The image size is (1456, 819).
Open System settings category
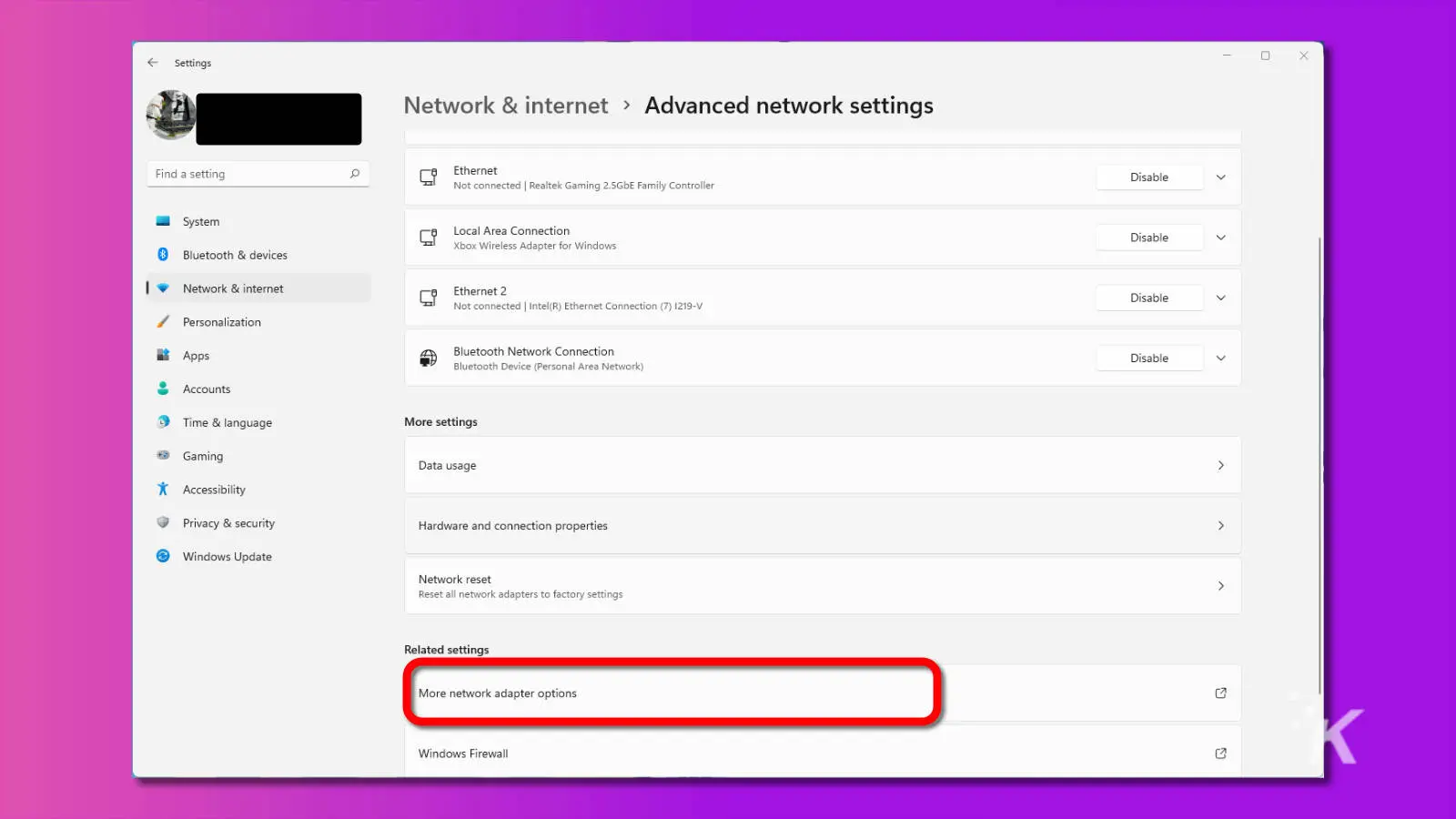click(258, 221)
